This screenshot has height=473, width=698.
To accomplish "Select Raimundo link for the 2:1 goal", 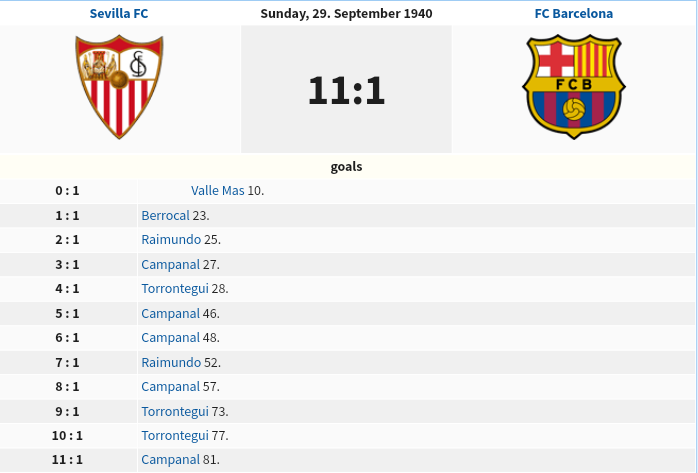I will 171,239.
